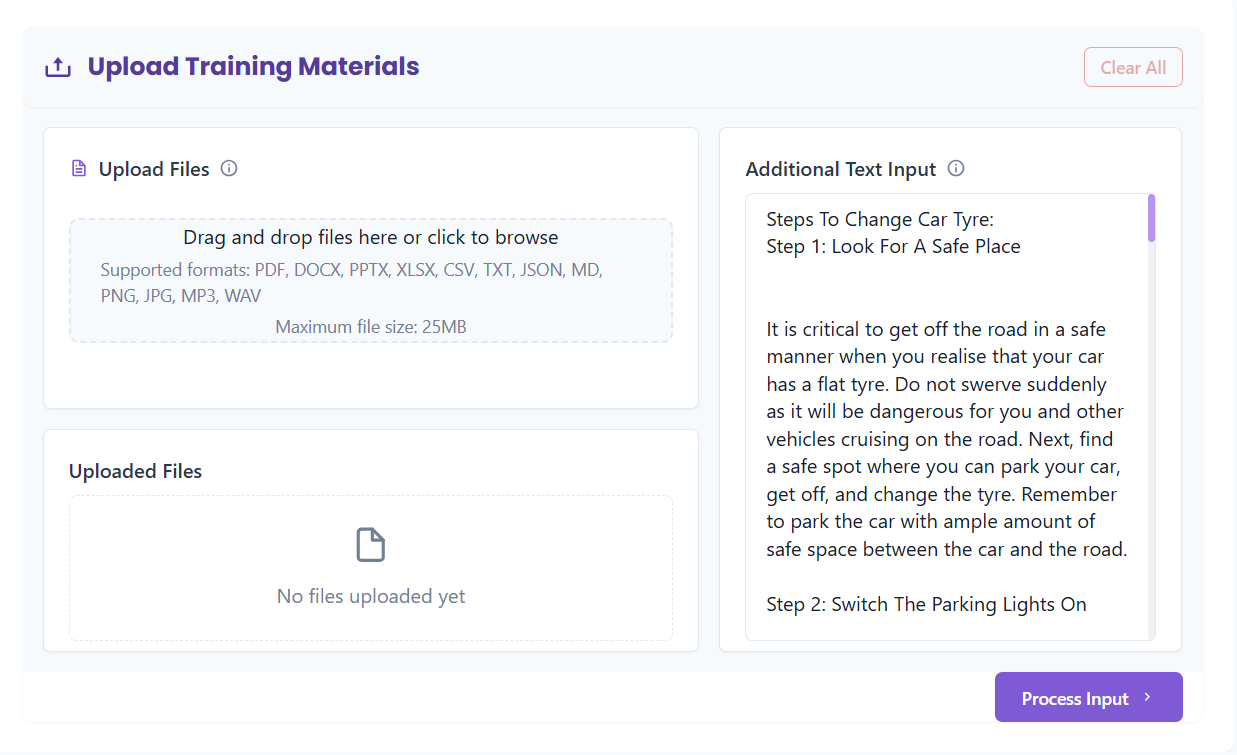
Task: Click the Additional Text Input label
Action: [x=841, y=169]
